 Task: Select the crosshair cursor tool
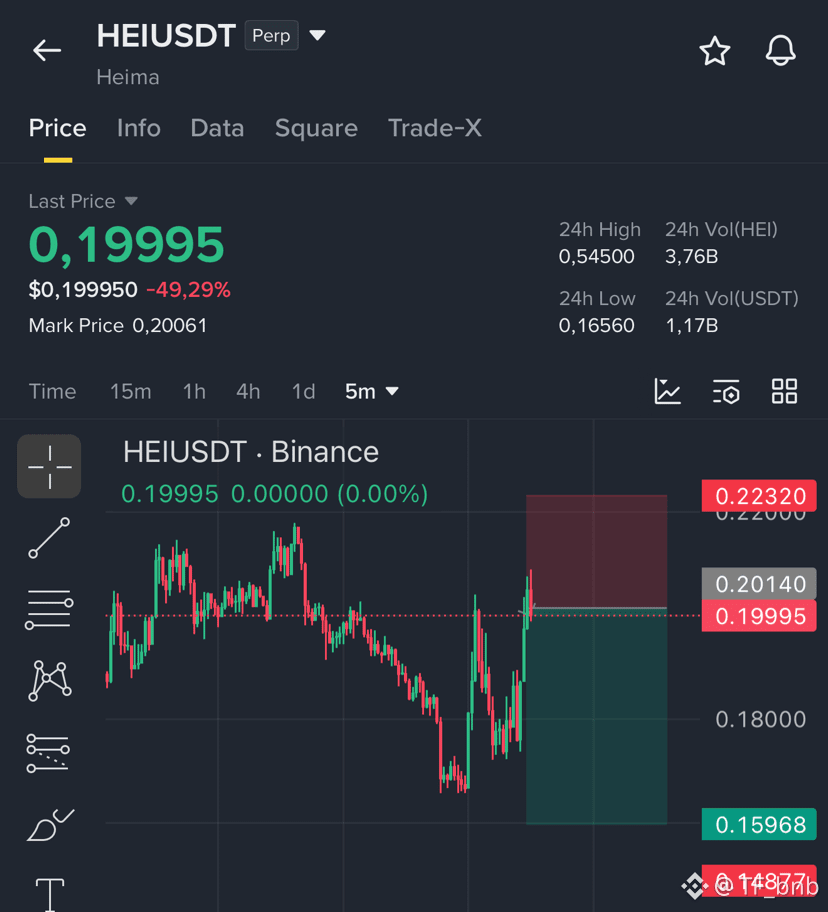[49, 466]
